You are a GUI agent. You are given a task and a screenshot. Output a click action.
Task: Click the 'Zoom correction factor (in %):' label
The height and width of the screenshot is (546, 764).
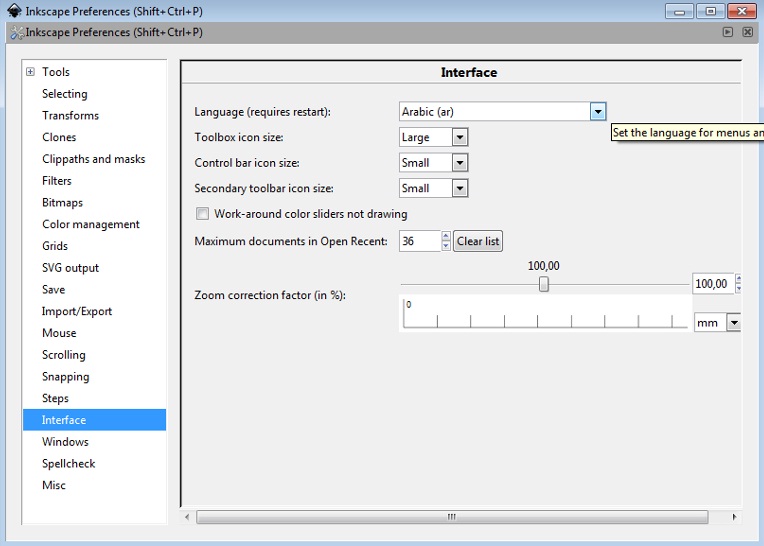click(270, 295)
